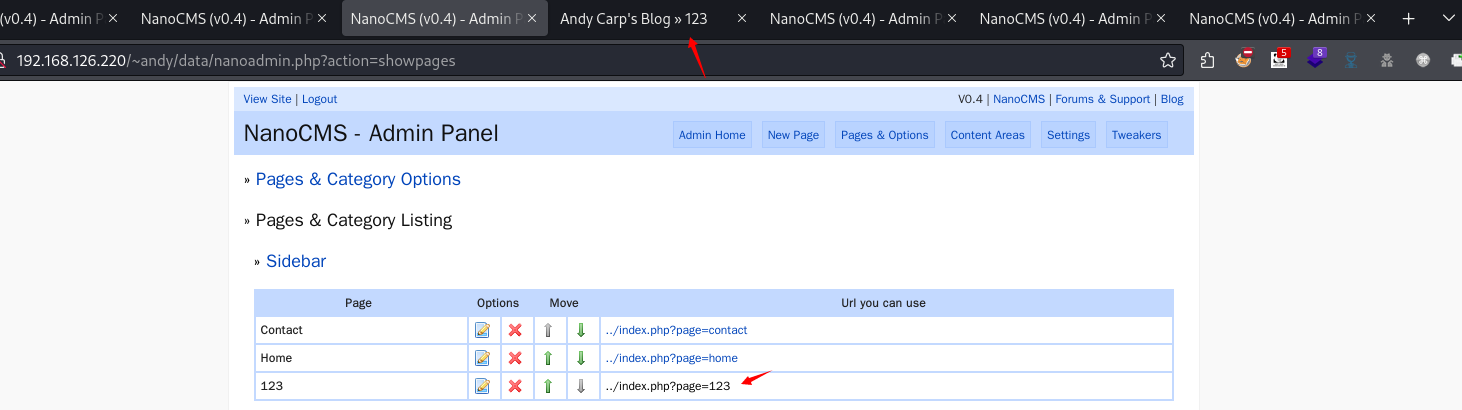Move the Contact page up
Screen dimensions: 1462x410
click(x=548, y=330)
